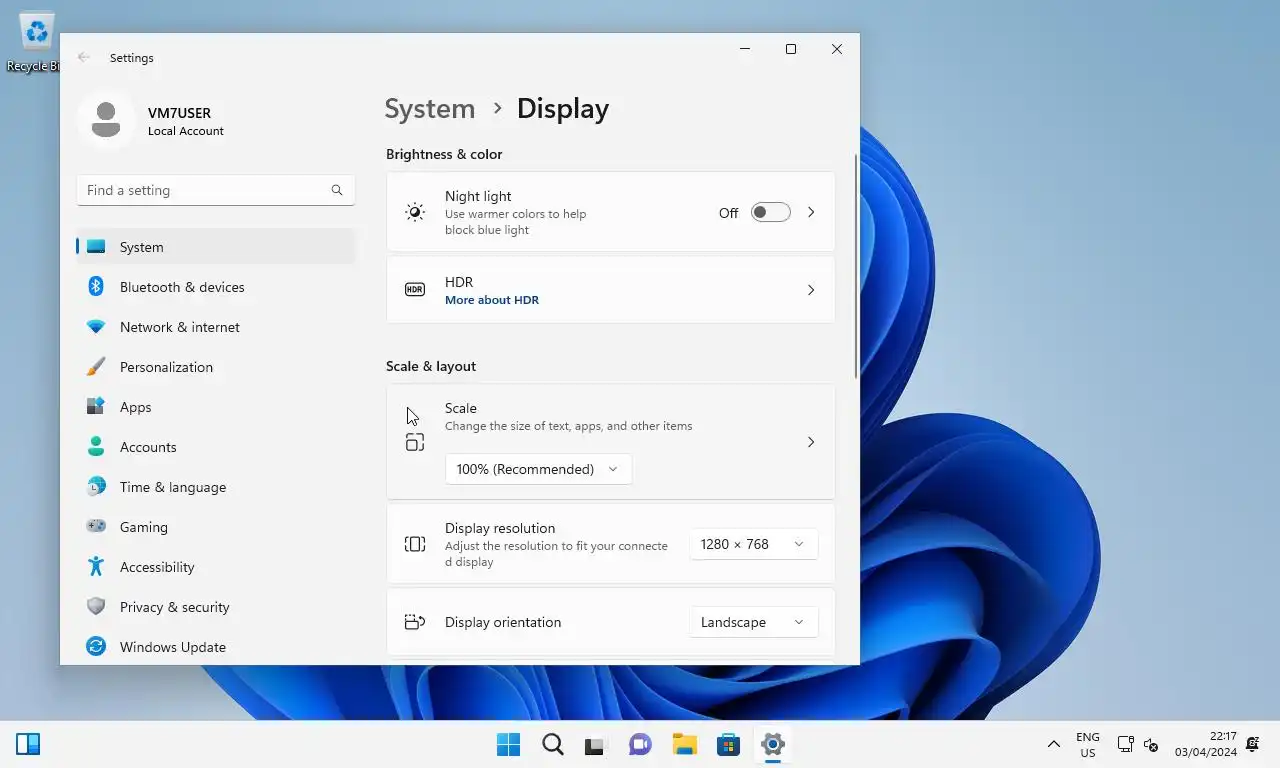This screenshot has height=768, width=1280.
Task: Click the ENG US language indicator
Action: click(x=1088, y=744)
